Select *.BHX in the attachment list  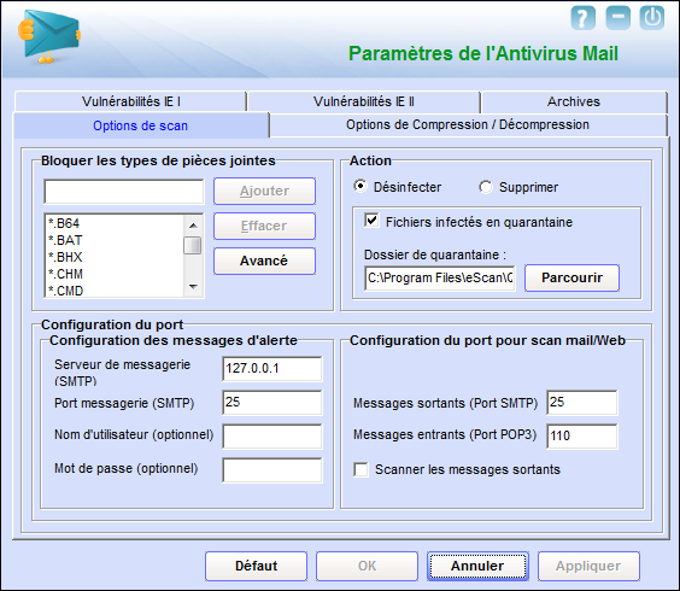coord(115,257)
